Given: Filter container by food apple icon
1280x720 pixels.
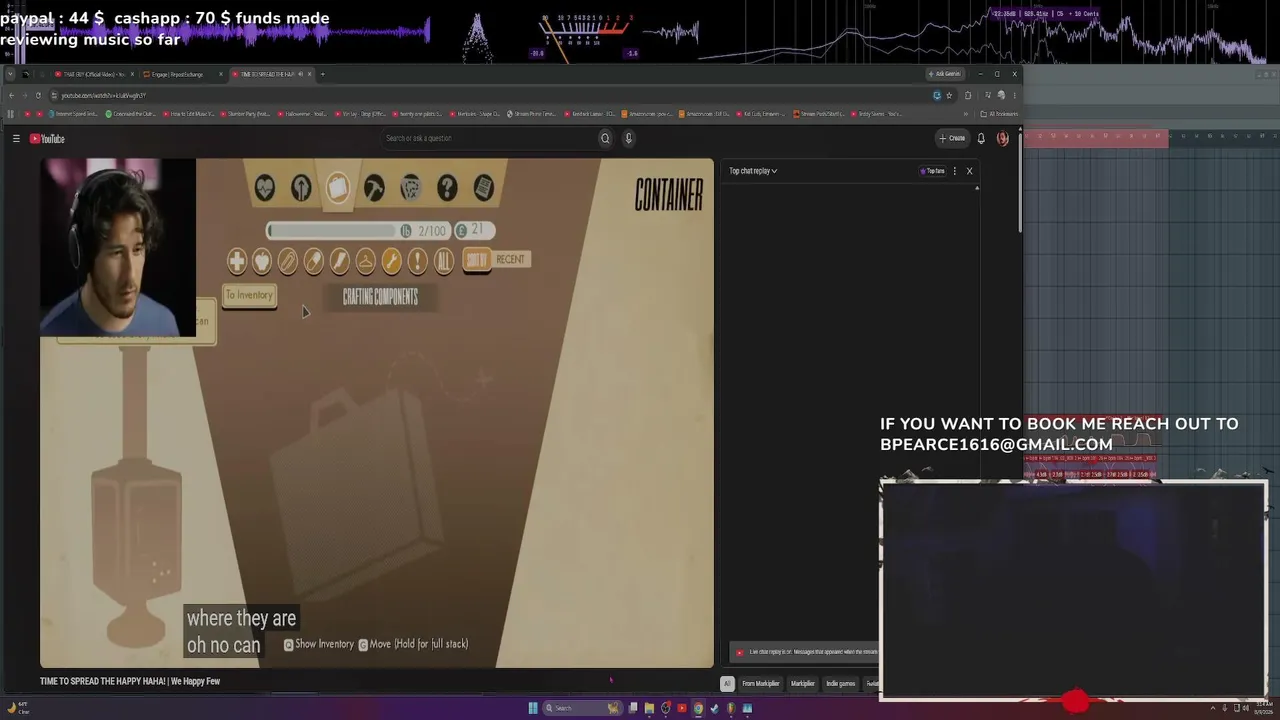Looking at the screenshot, I should 262,261.
